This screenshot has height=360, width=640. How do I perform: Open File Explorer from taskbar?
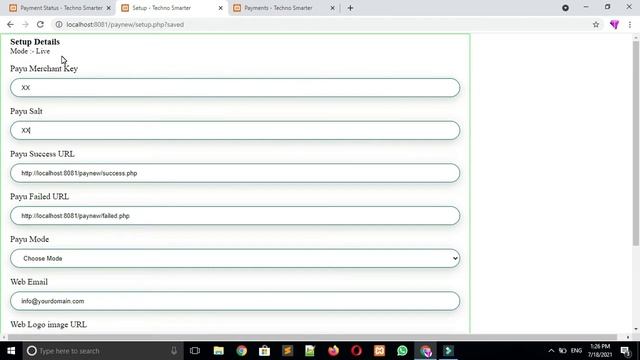point(219,351)
